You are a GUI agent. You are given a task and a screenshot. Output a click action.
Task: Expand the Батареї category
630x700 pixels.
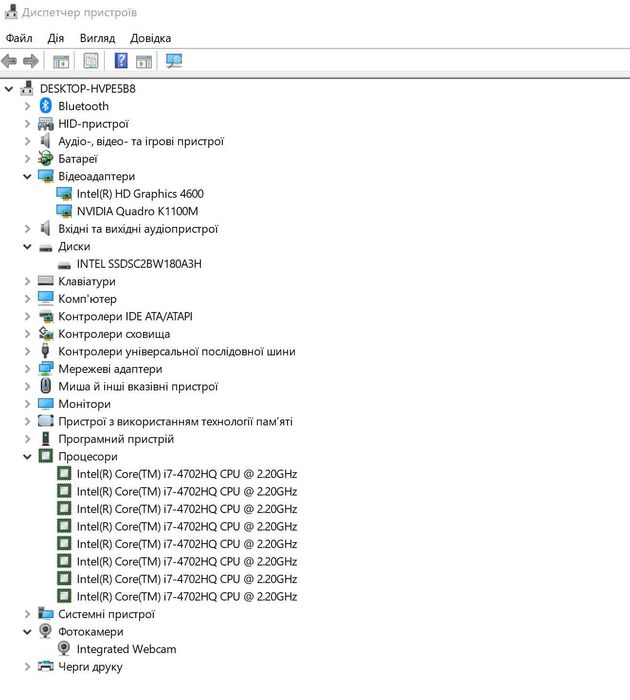[x=27, y=158]
